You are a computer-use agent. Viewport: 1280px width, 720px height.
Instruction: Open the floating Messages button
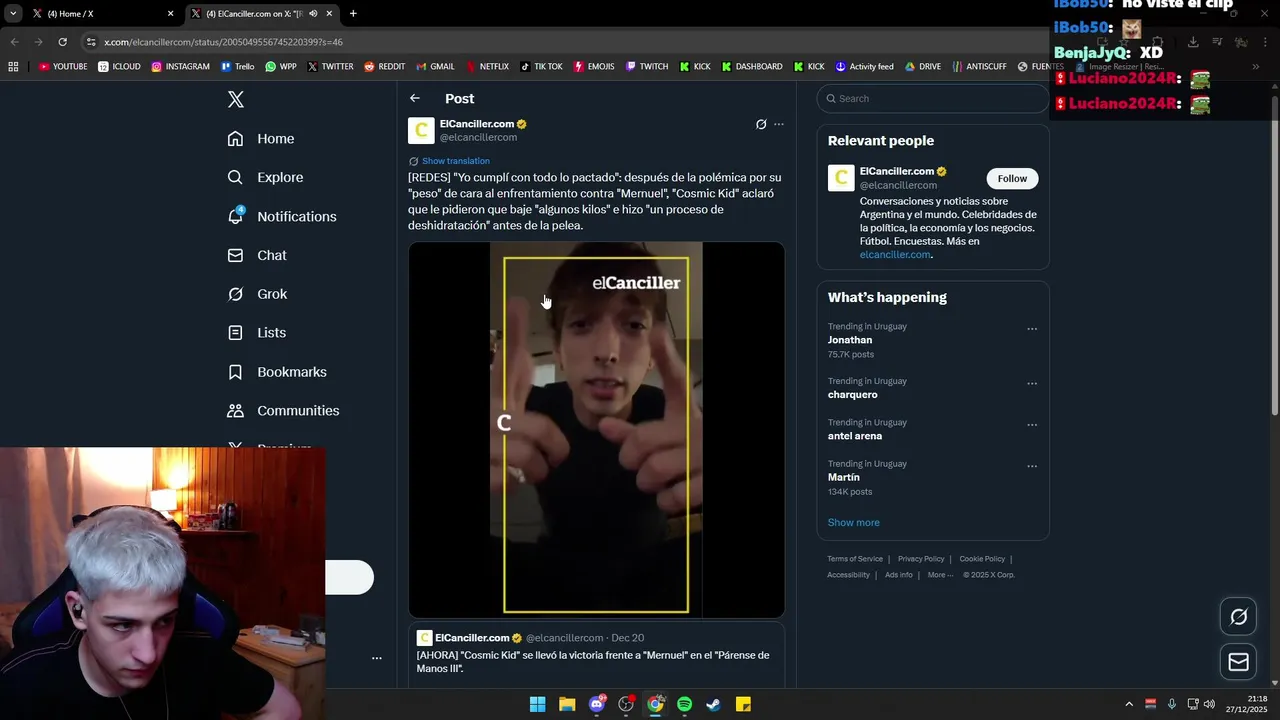pos(1238,662)
